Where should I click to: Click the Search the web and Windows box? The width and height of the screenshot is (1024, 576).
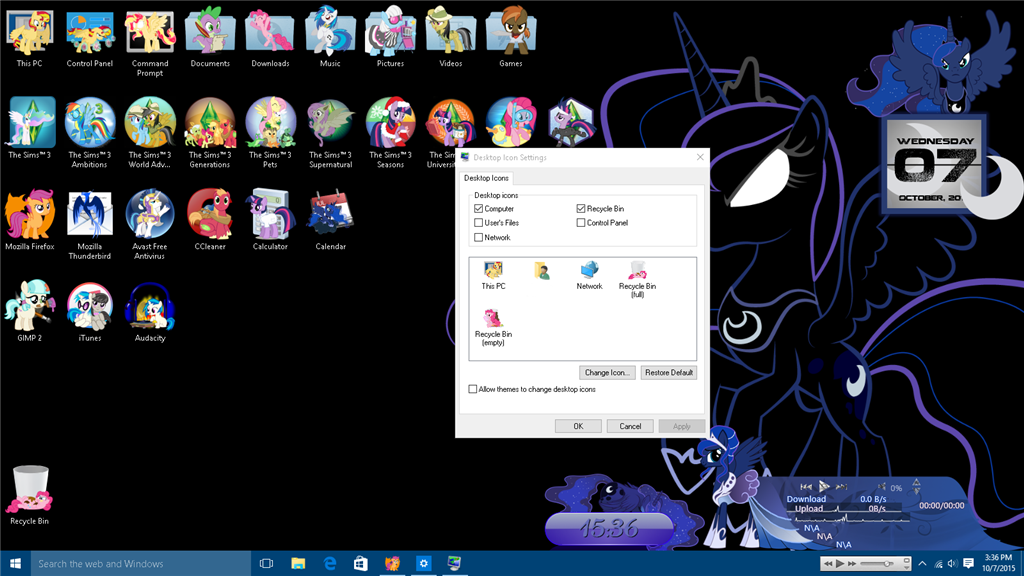[x=140, y=564]
